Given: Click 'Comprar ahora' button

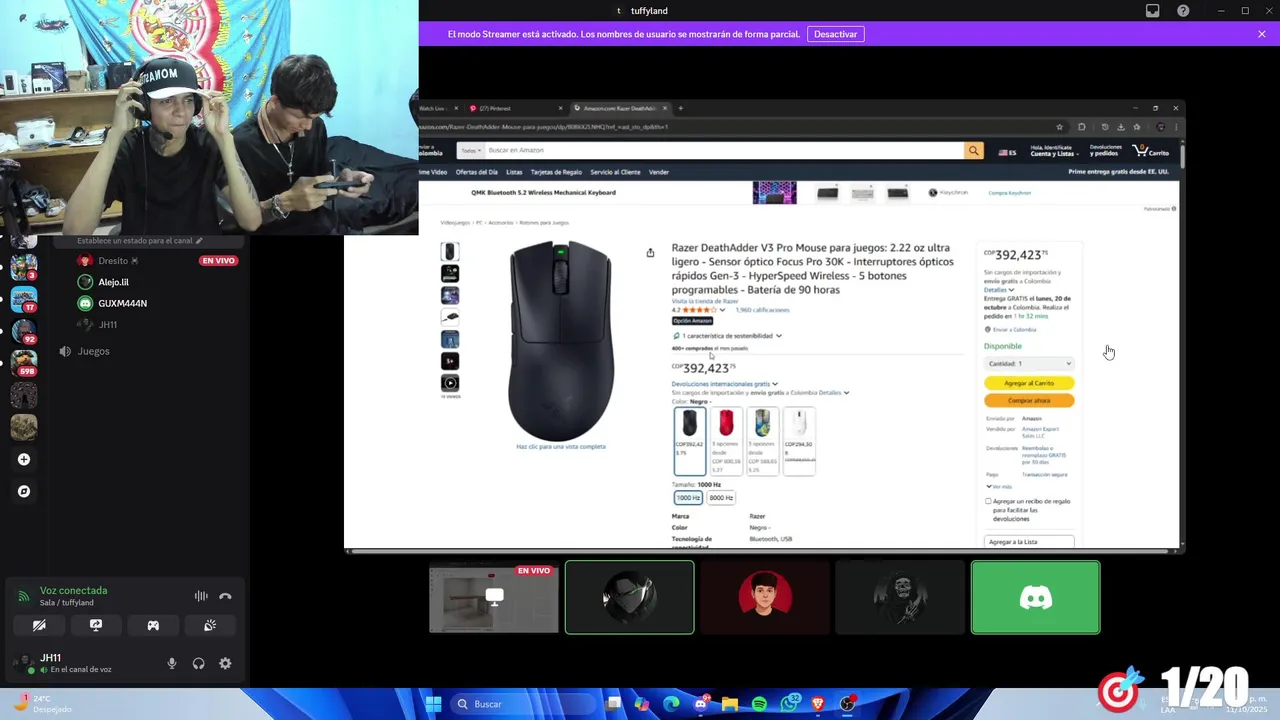Looking at the screenshot, I should click(x=1029, y=400).
